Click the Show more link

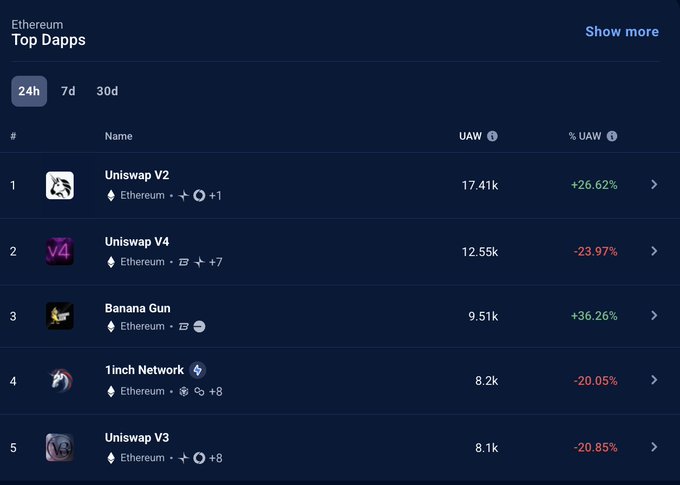pyautogui.click(x=622, y=31)
